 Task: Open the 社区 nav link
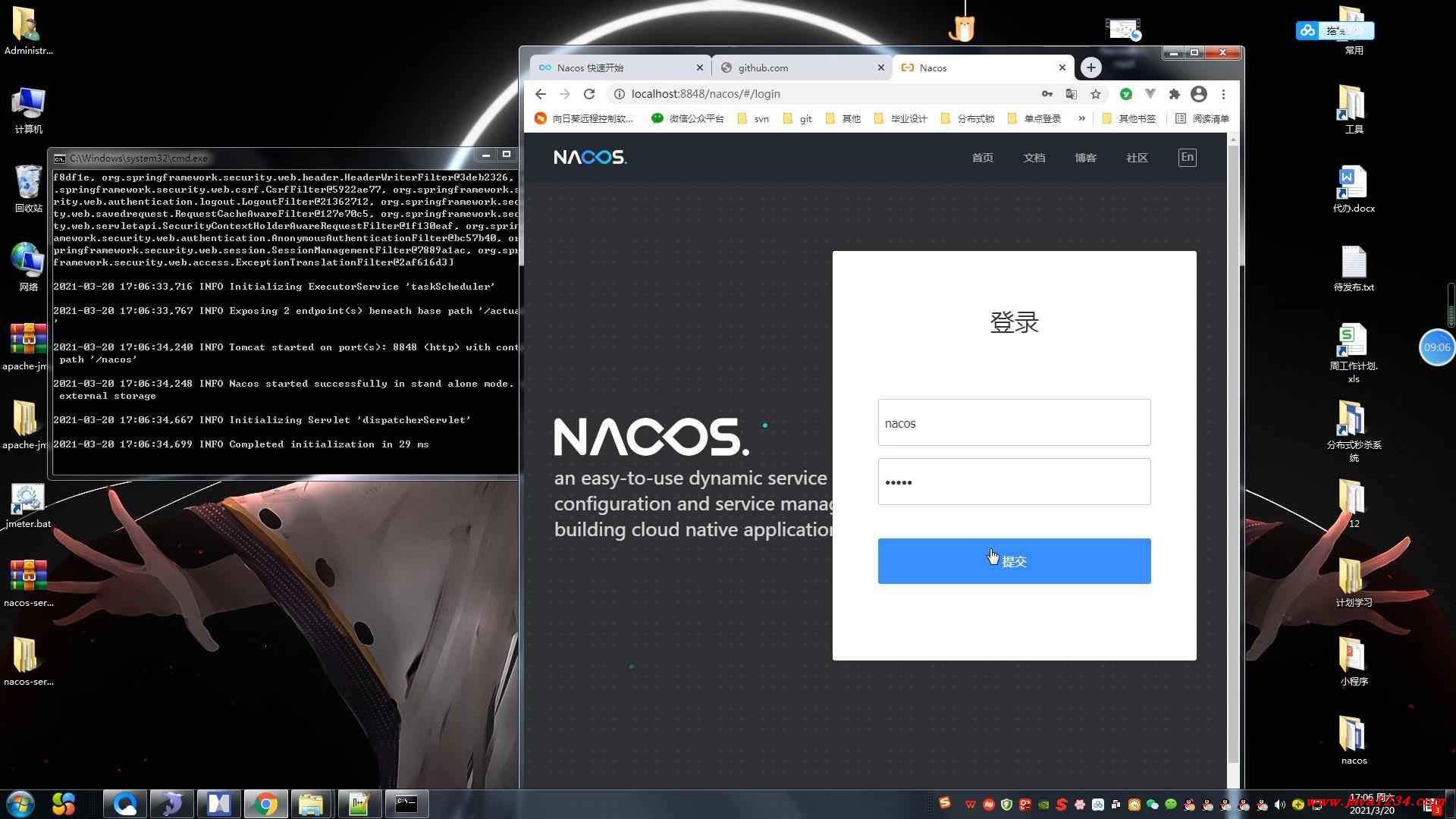point(1137,158)
